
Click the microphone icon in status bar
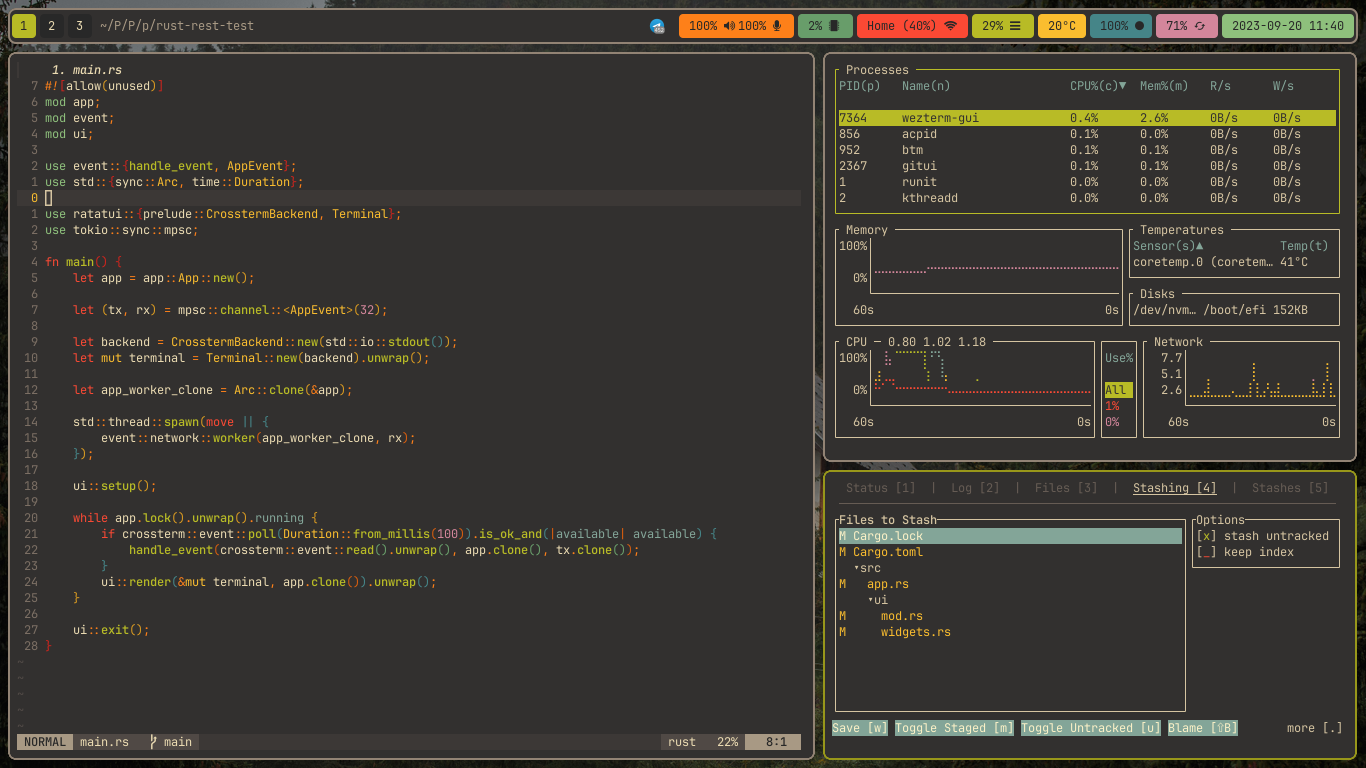click(778, 26)
